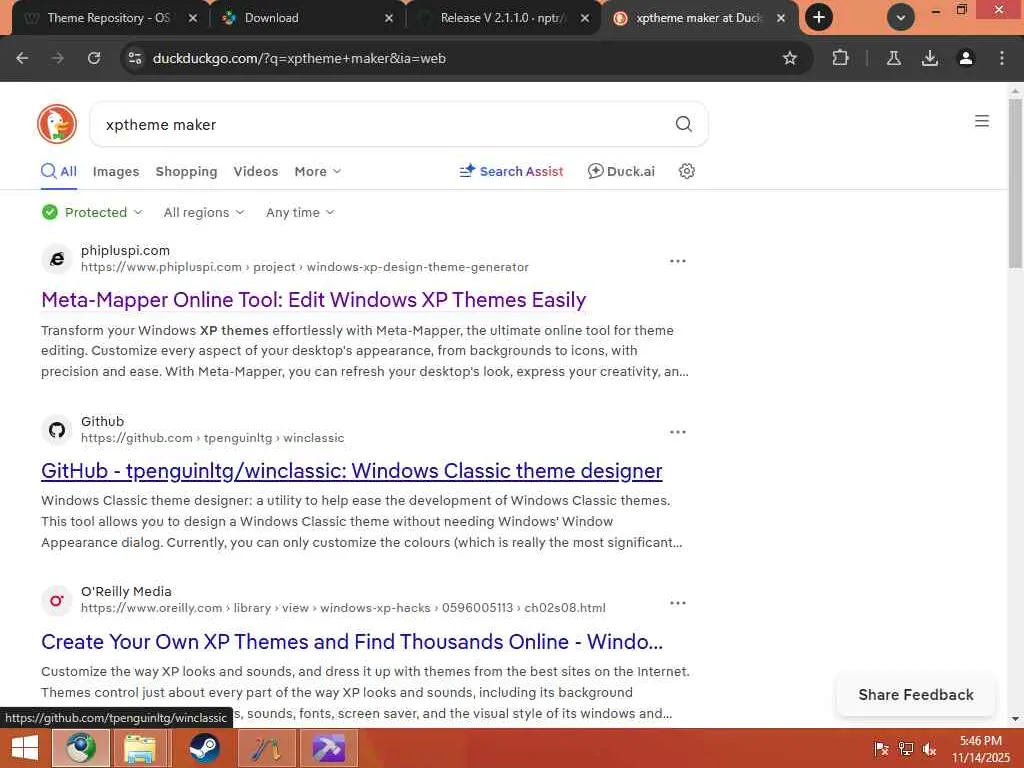Show browser downloads
The image size is (1024, 768).
(x=929, y=58)
